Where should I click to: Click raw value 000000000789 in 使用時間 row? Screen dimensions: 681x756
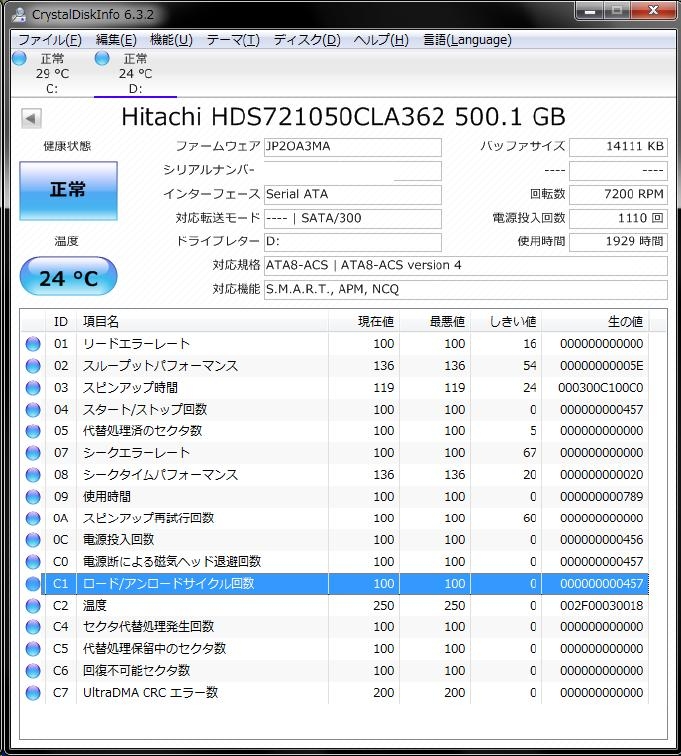click(x=601, y=497)
